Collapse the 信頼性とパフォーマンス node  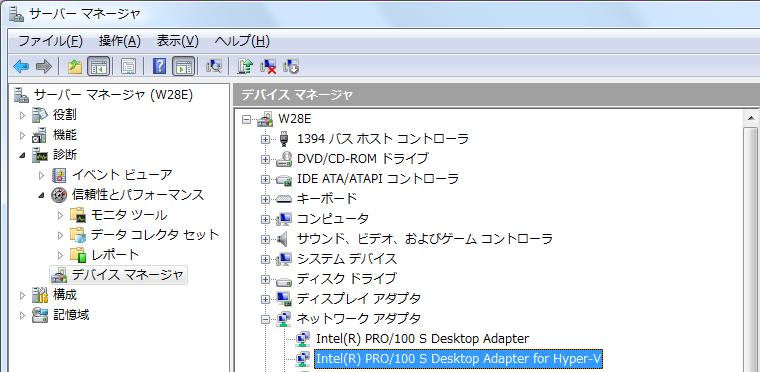[x=41, y=195]
